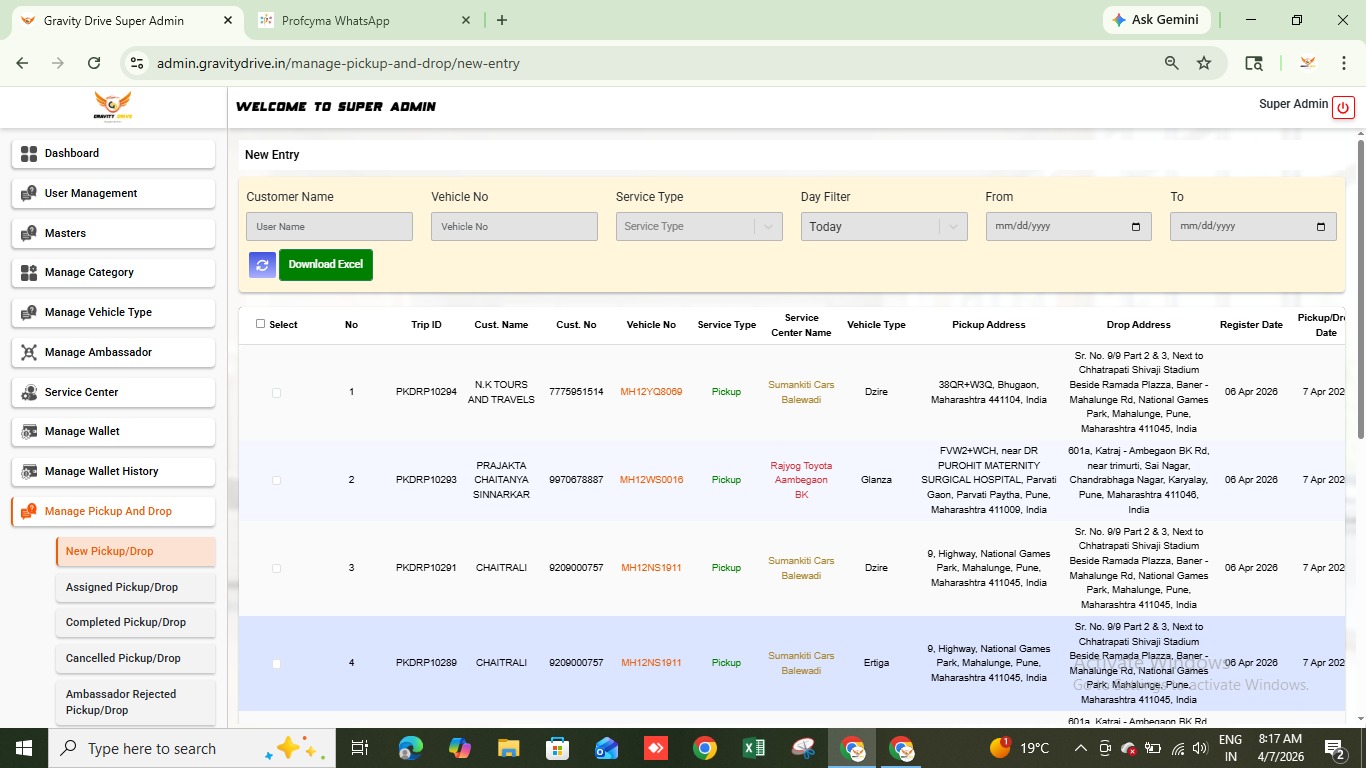Click the Download Excel button
Screen dimensions: 1366x768
click(x=325, y=265)
